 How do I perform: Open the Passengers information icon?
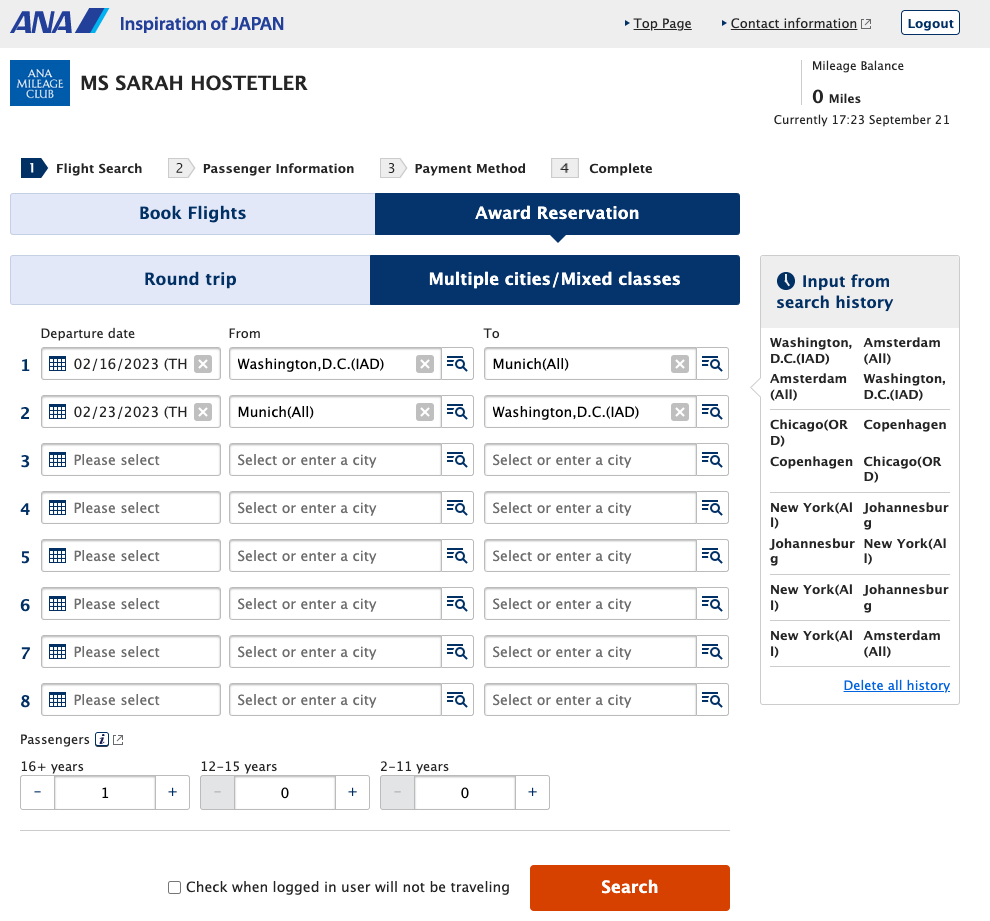[102, 739]
